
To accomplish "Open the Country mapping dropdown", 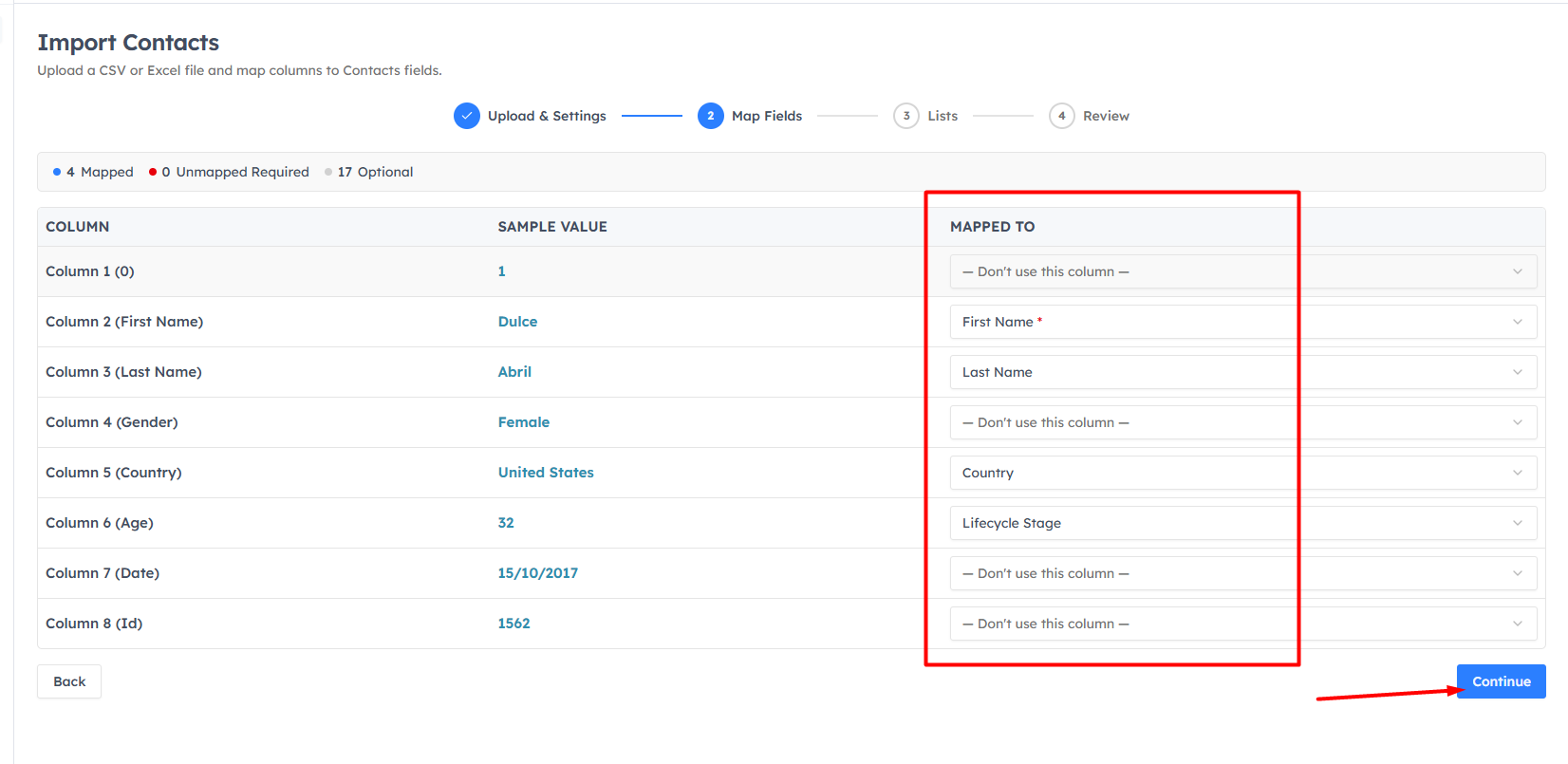I will coord(1243,473).
